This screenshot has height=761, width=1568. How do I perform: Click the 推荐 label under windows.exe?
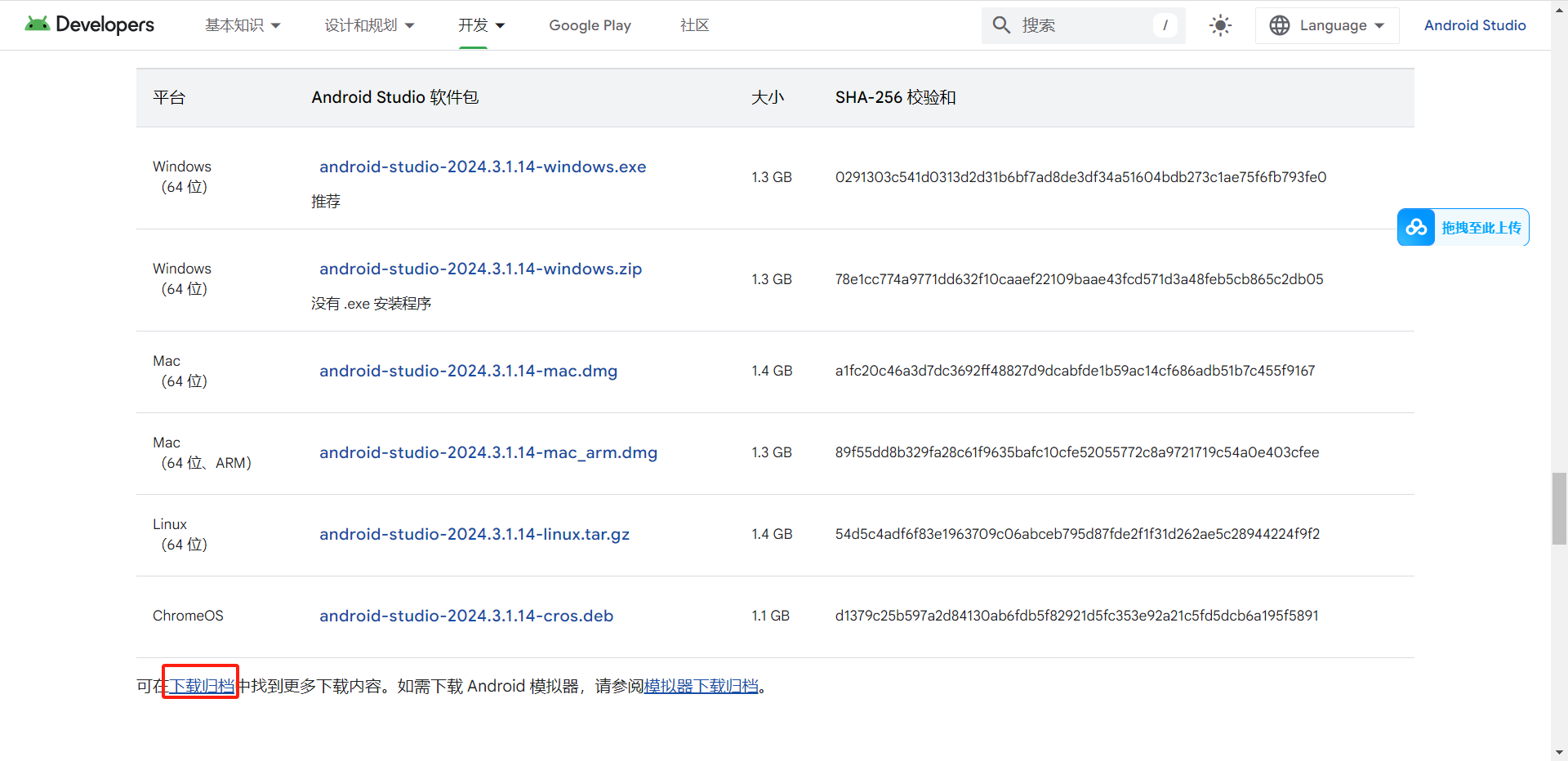[x=325, y=202]
